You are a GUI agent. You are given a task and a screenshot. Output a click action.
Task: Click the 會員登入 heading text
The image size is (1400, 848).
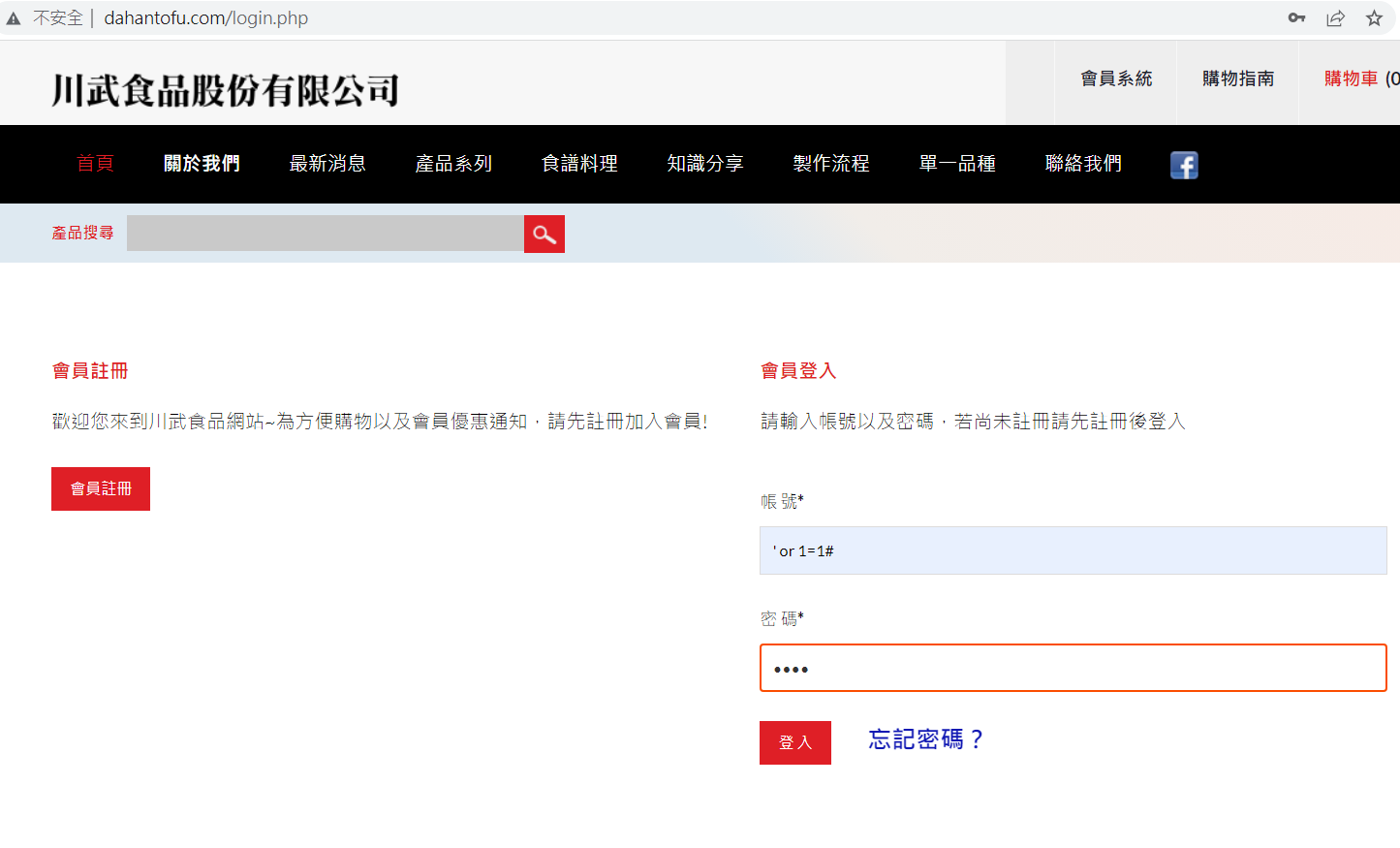click(x=798, y=370)
